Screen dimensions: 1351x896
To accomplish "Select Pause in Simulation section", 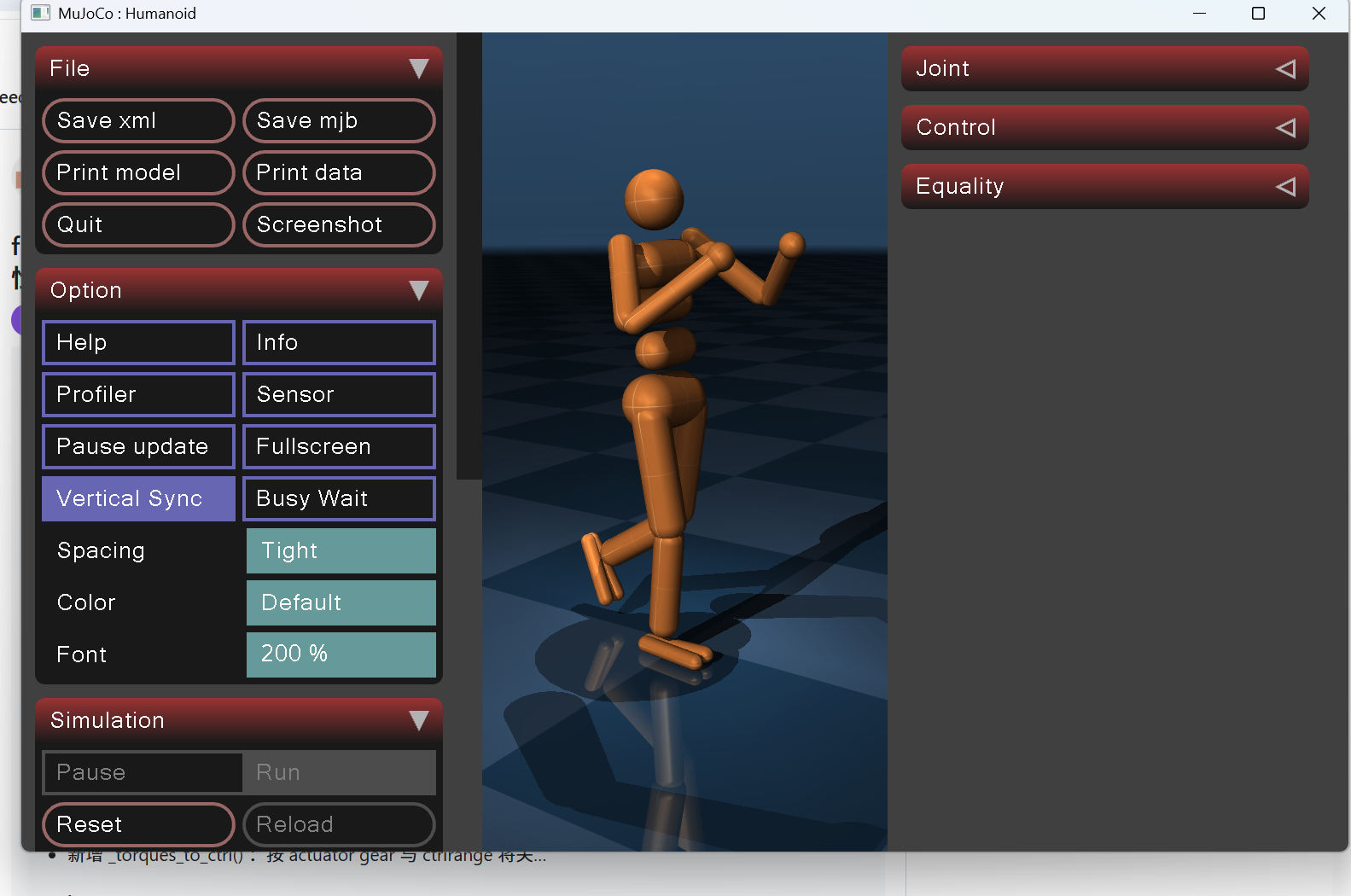I will click(143, 772).
